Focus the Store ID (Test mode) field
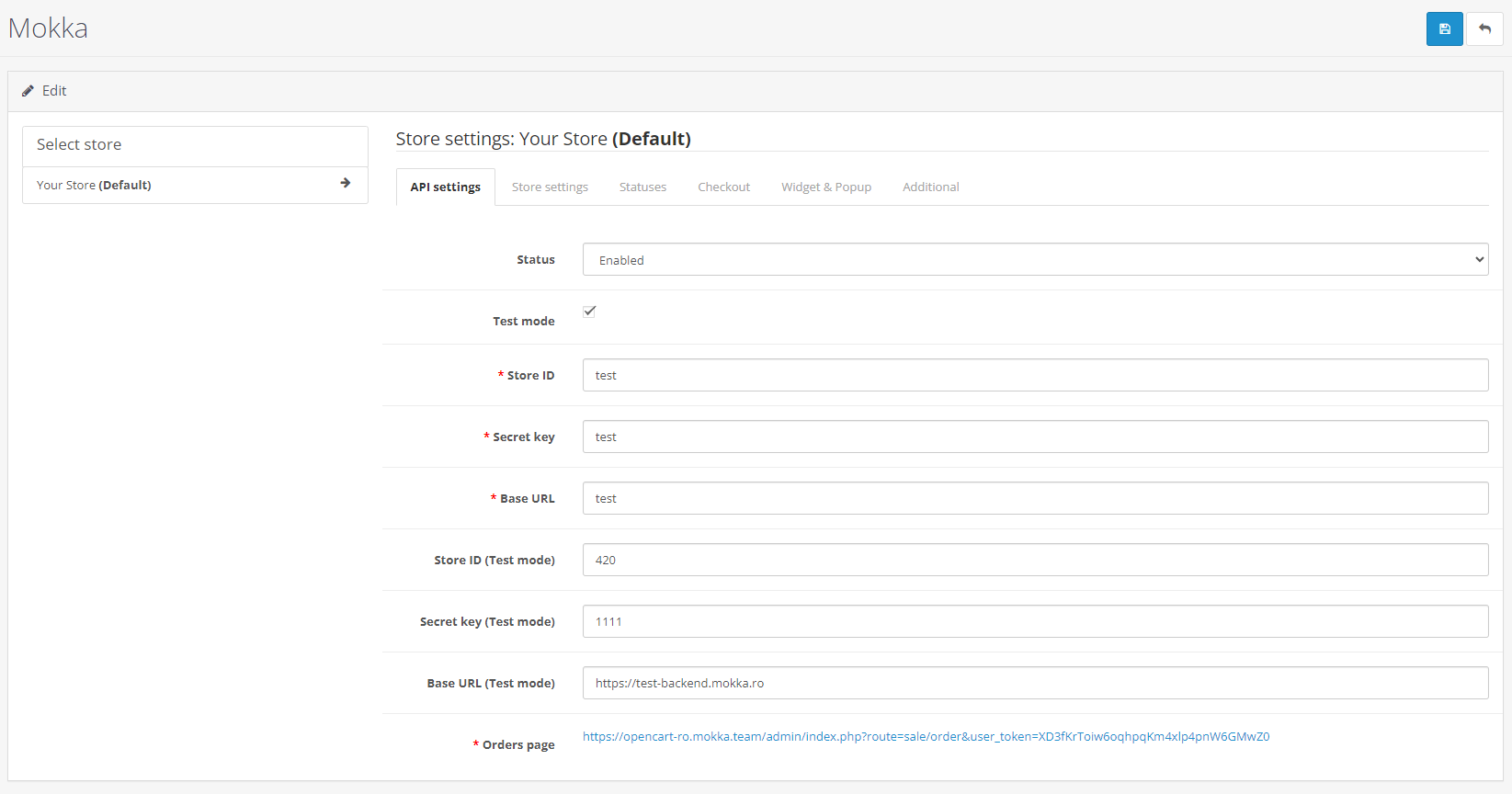The image size is (1512, 794). tap(1035, 560)
